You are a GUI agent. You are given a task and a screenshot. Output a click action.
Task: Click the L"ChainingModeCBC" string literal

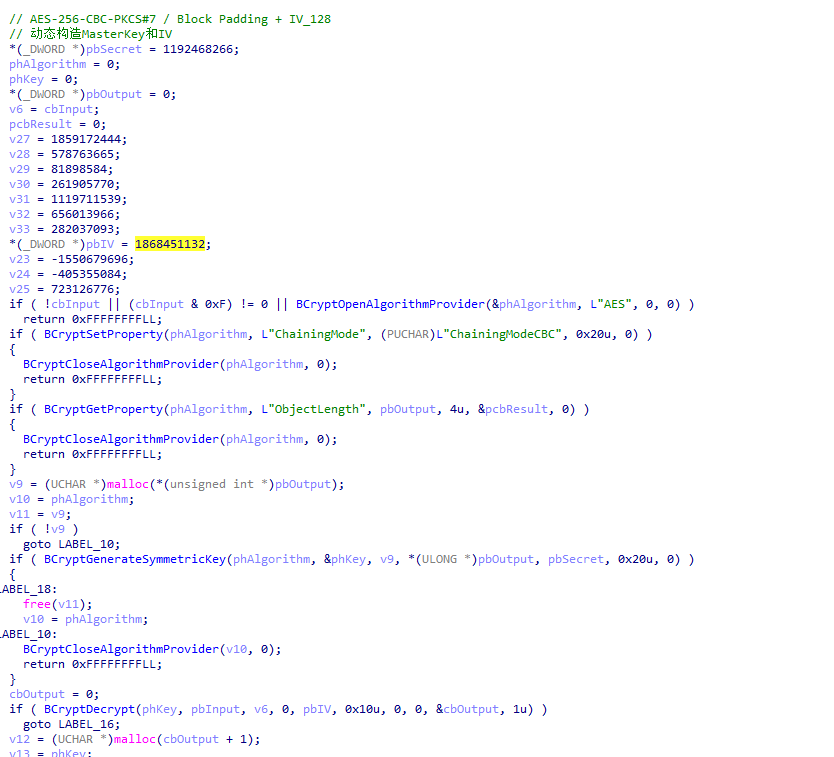point(499,334)
